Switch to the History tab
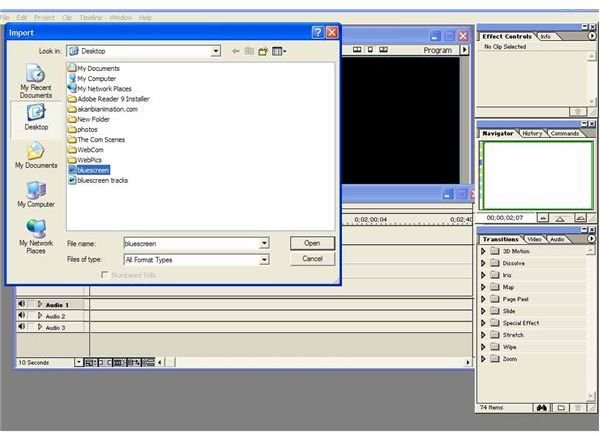 click(x=532, y=133)
